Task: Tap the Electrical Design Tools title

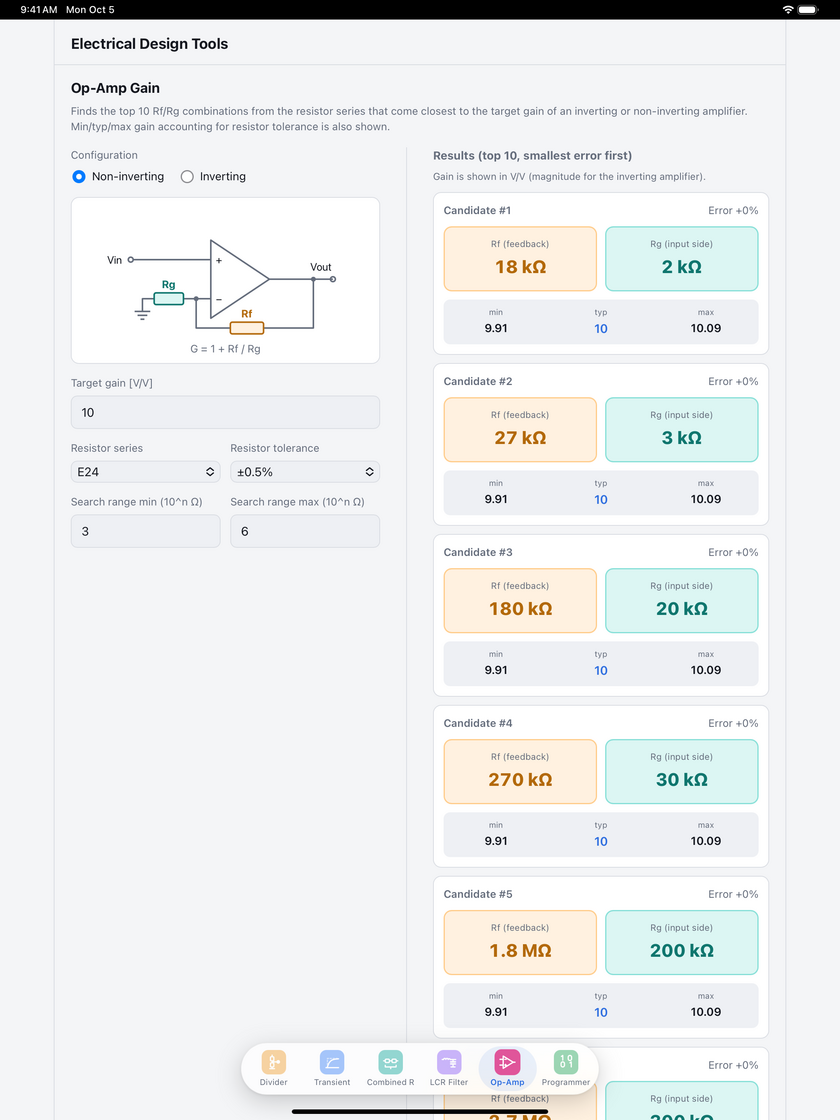Action: [x=149, y=44]
